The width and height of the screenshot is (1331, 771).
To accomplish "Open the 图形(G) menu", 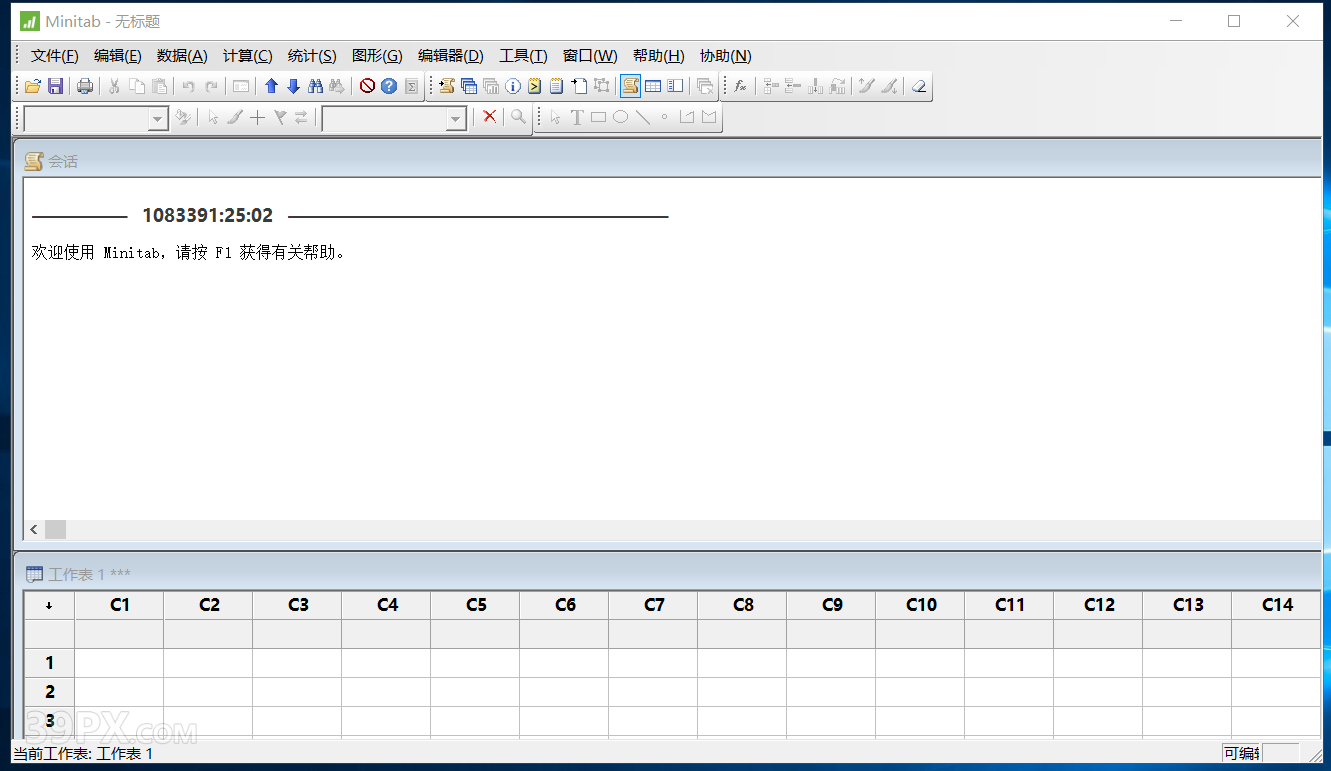I will coord(377,56).
